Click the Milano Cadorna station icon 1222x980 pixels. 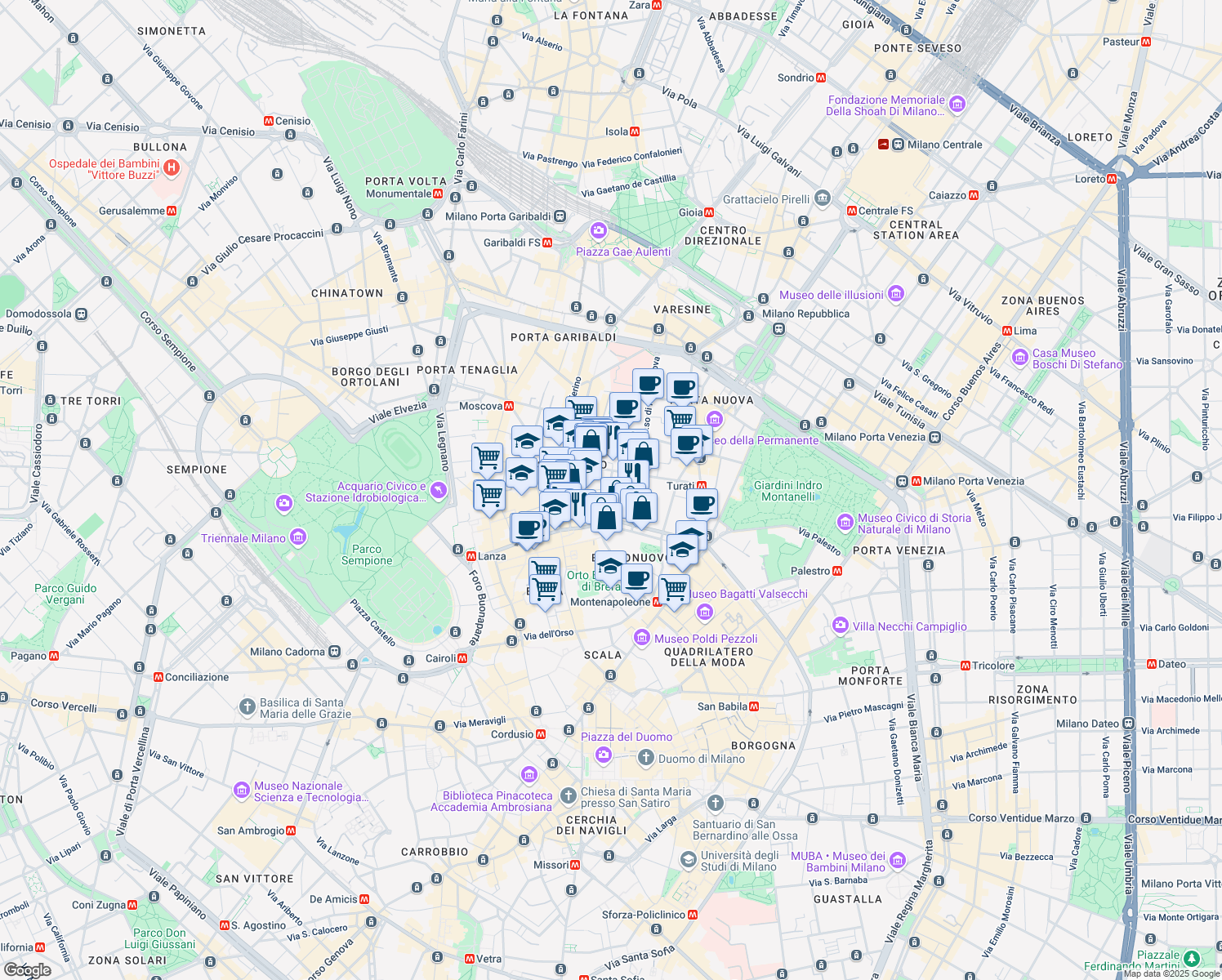pyautogui.click(x=333, y=652)
